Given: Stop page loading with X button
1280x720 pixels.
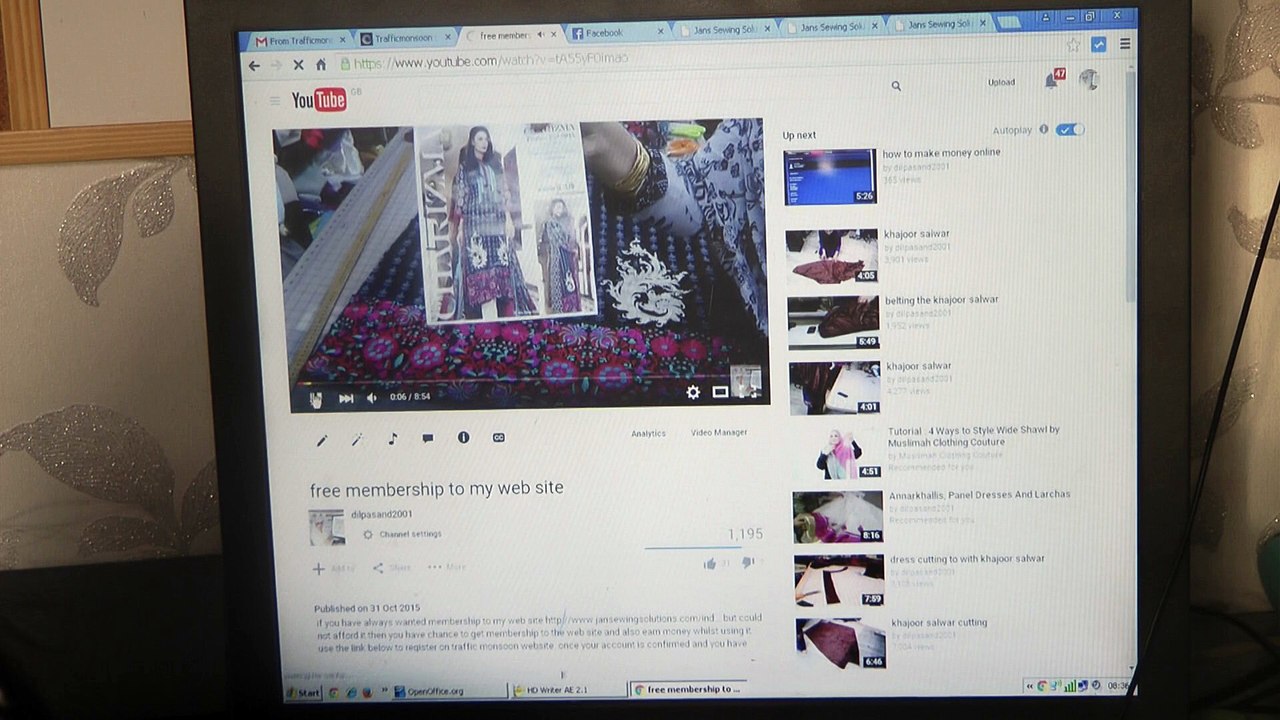Looking at the screenshot, I should click(x=297, y=64).
